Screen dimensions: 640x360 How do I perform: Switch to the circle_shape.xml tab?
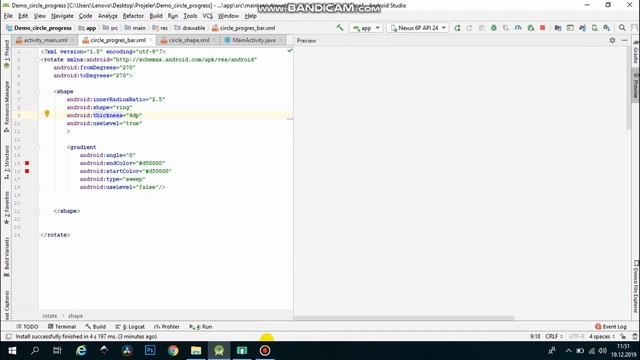[x=189, y=40]
